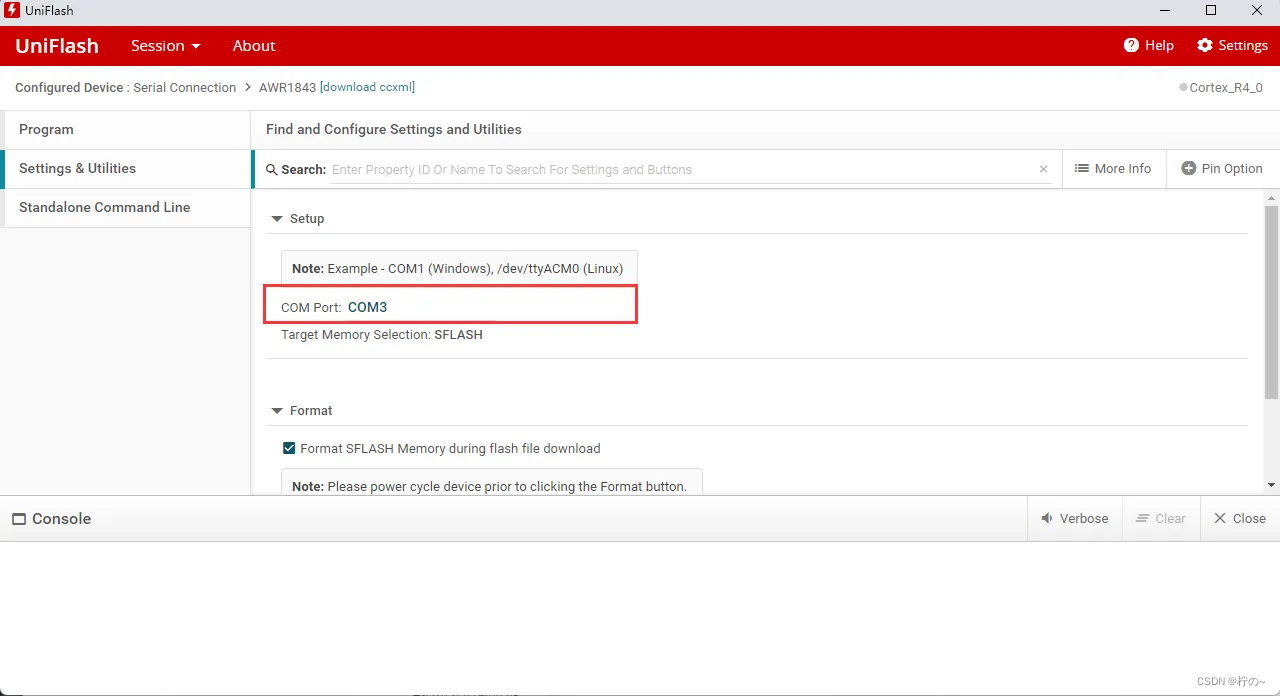
Task: Click the search settings input field
Action: 683,170
